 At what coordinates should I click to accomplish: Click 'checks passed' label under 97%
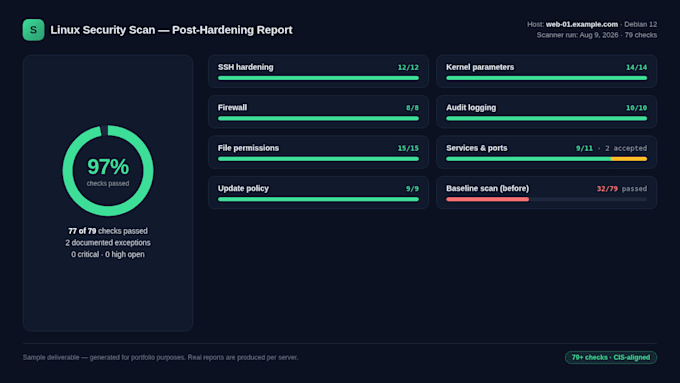tap(108, 183)
